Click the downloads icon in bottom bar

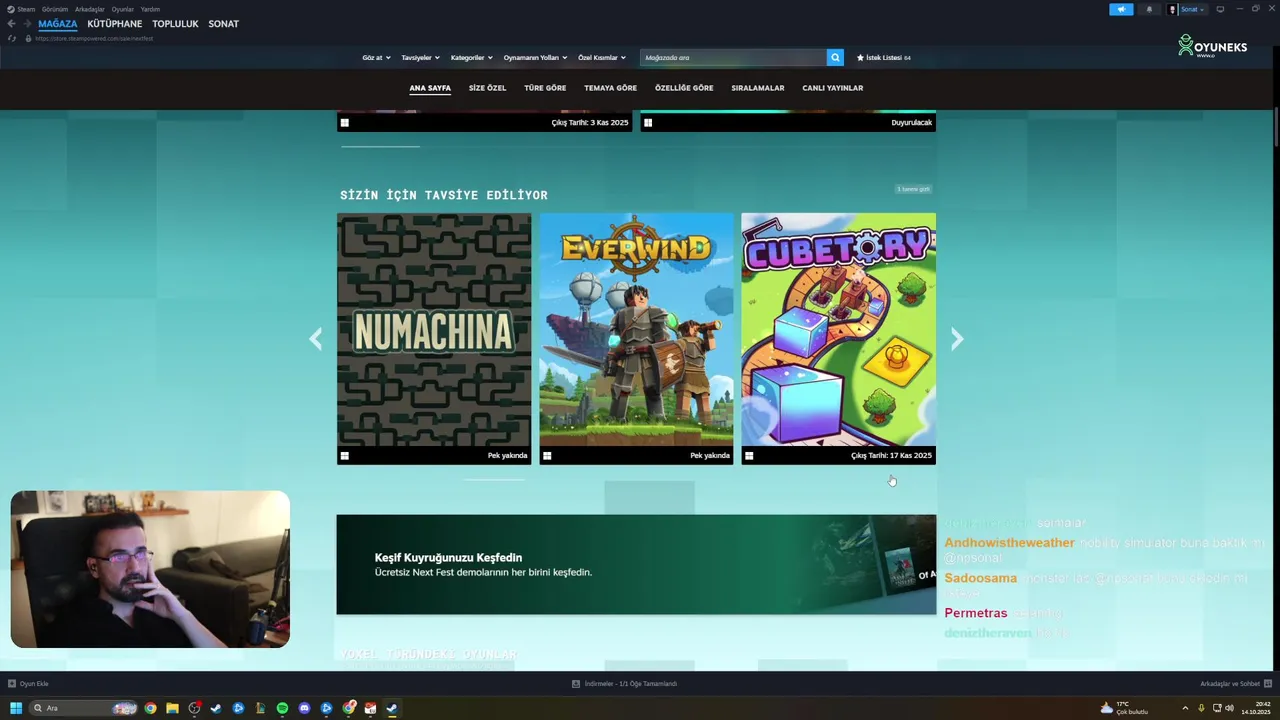576,684
